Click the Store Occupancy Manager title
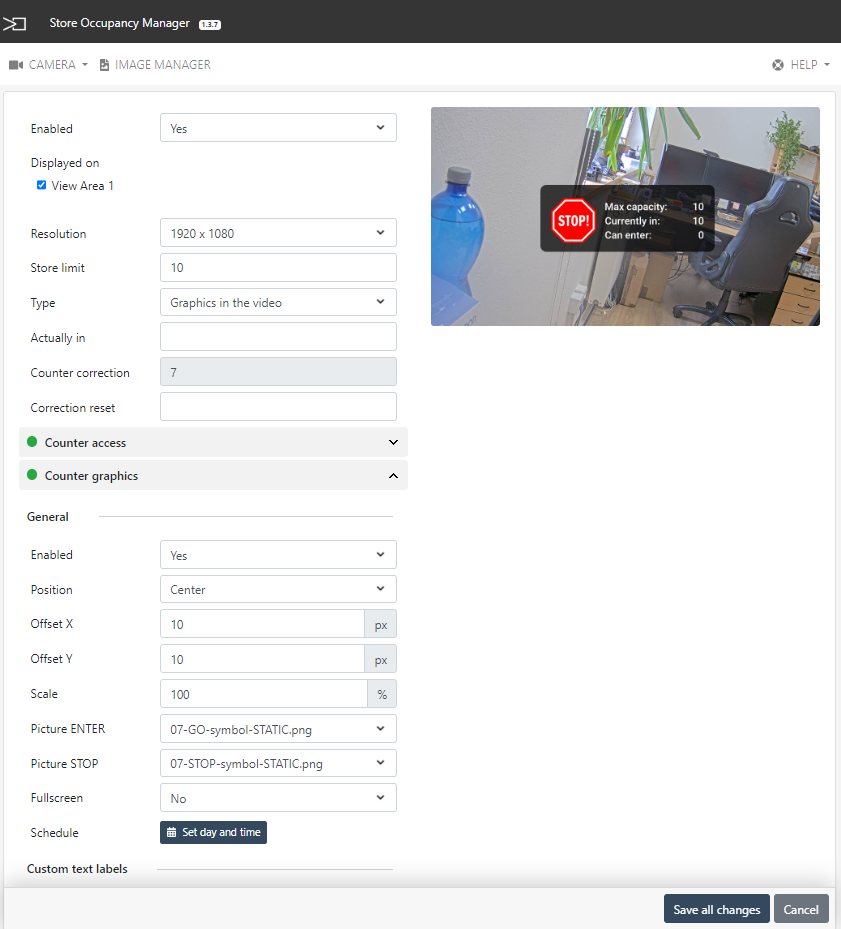This screenshot has width=841, height=929. click(120, 23)
